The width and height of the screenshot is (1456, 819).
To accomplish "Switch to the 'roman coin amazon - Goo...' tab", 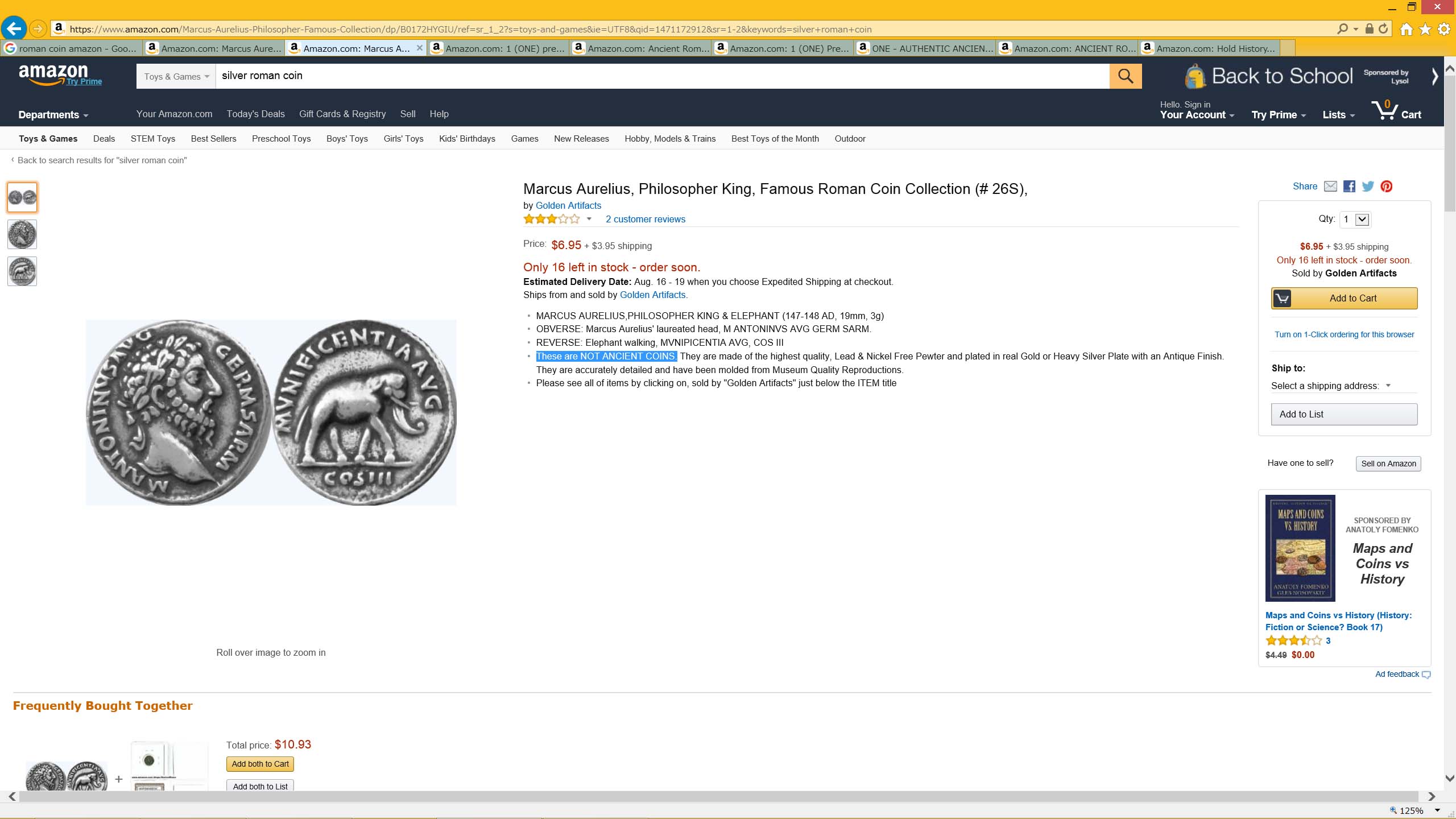I will click(x=71, y=48).
